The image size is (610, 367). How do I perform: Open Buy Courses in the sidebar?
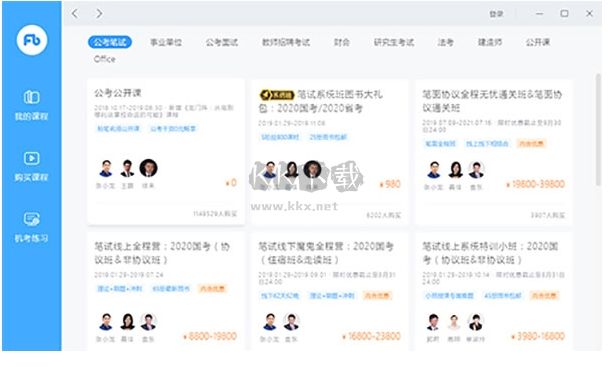coord(32,167)
